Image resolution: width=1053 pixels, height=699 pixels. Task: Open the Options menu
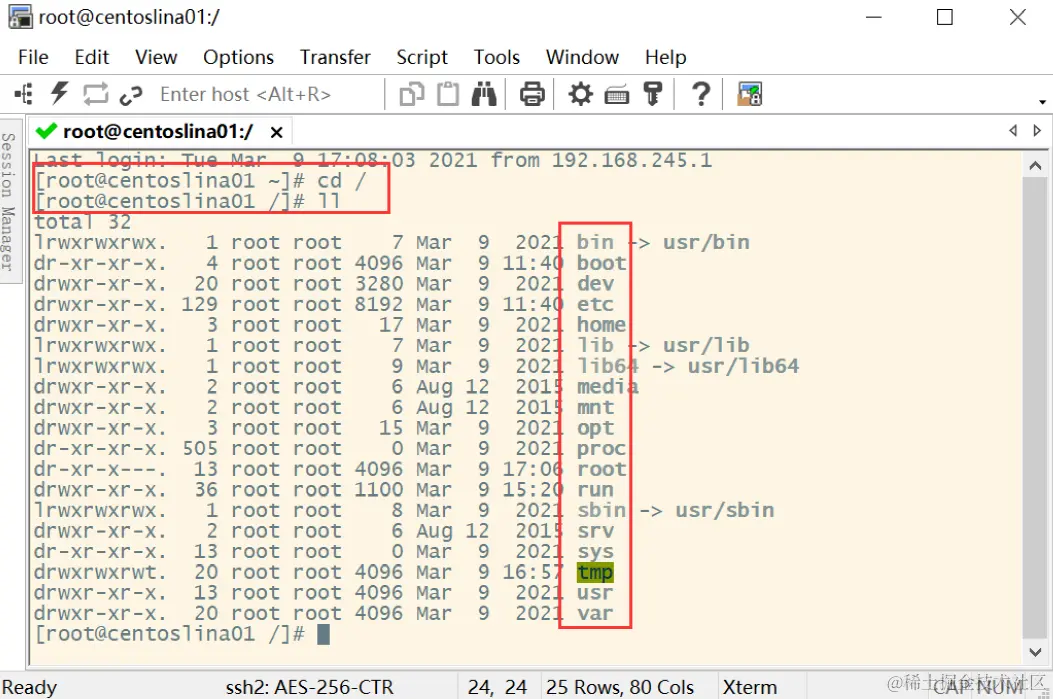[238, 58]
